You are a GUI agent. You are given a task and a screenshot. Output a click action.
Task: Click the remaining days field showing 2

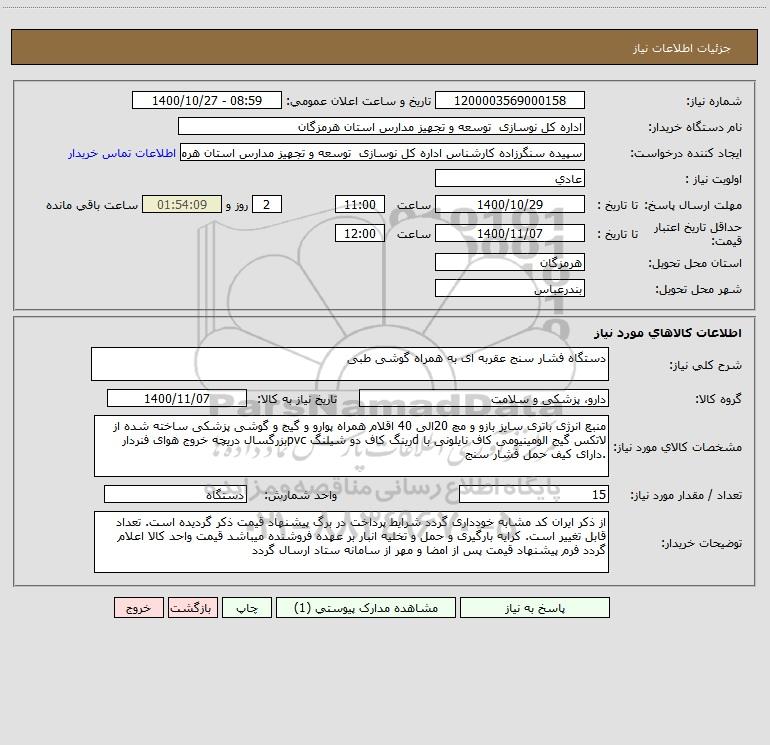(267, 204)
